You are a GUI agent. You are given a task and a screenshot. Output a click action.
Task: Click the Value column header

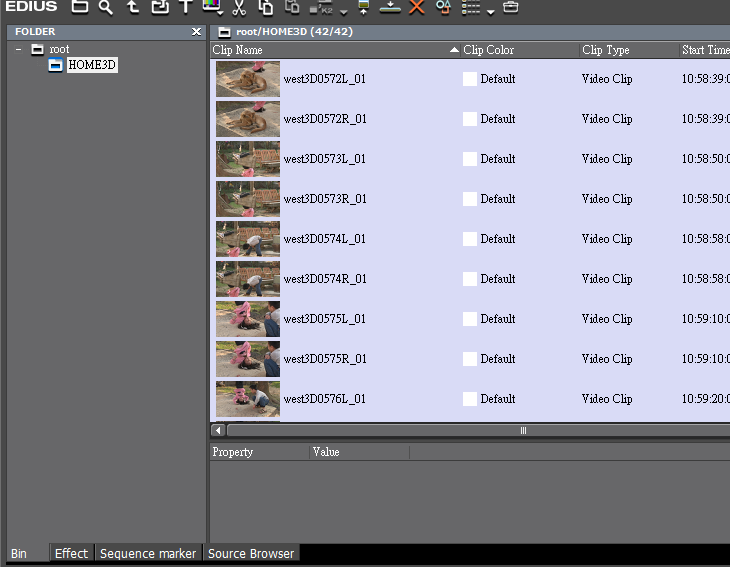[x=359, y=452]
